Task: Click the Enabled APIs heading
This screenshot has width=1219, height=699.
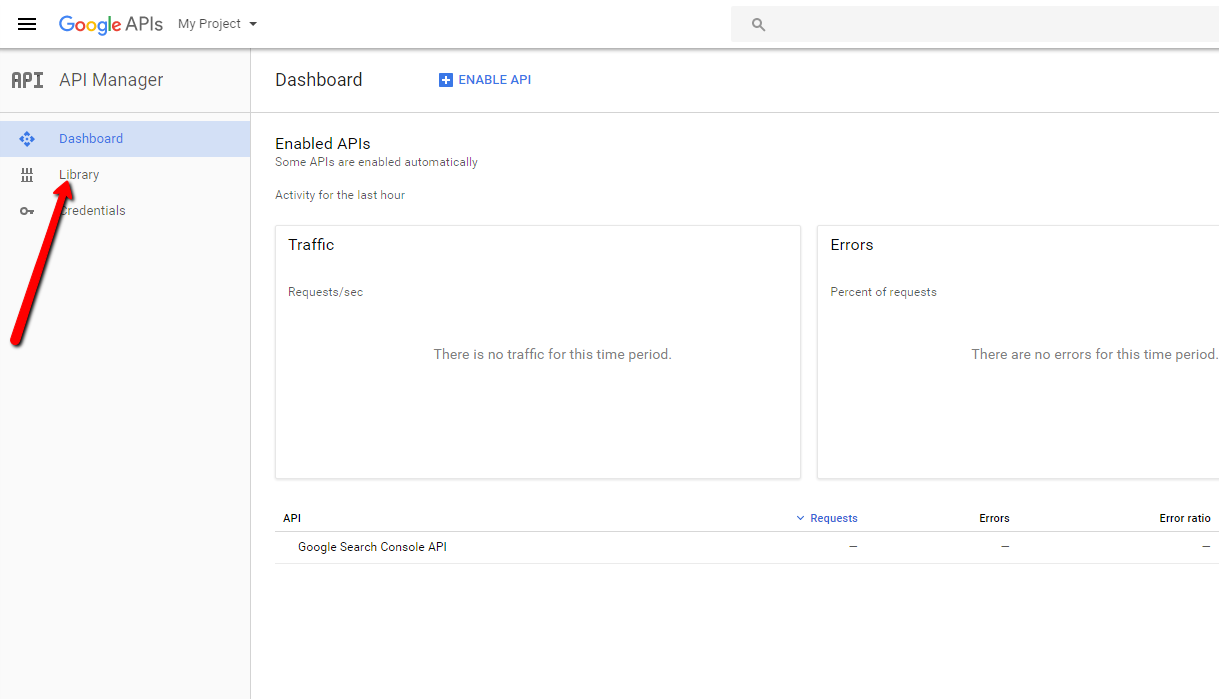Action: point(323,144)
